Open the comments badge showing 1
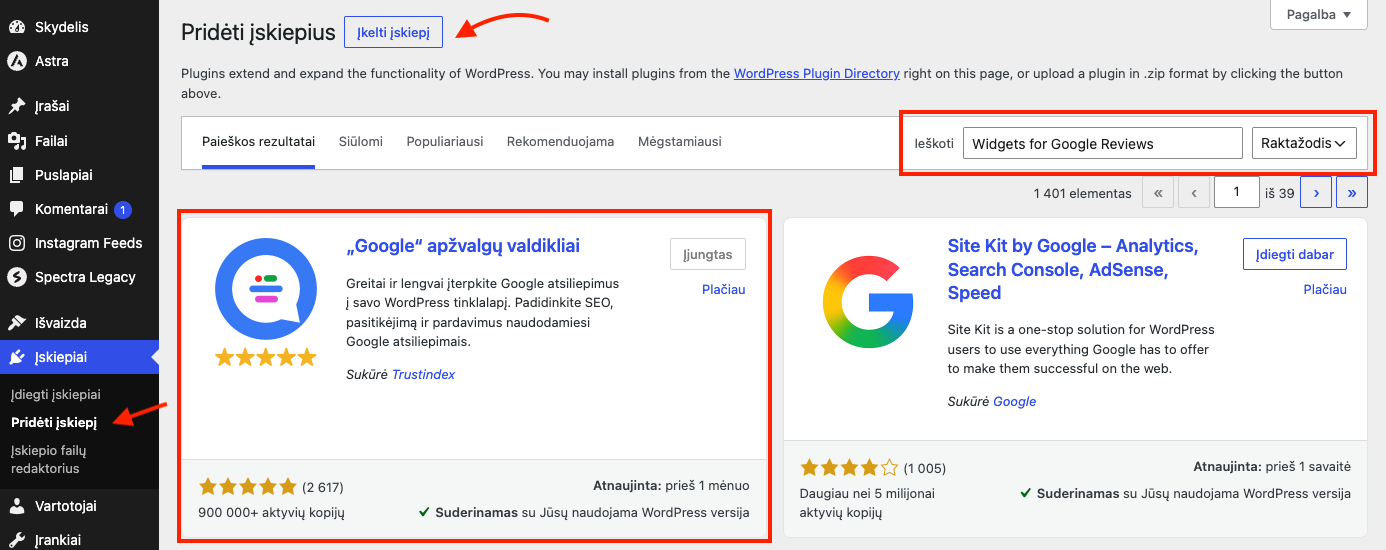The width and height of the screenshot is (1386, 550). pyautogui.click(x=123, y=210)
